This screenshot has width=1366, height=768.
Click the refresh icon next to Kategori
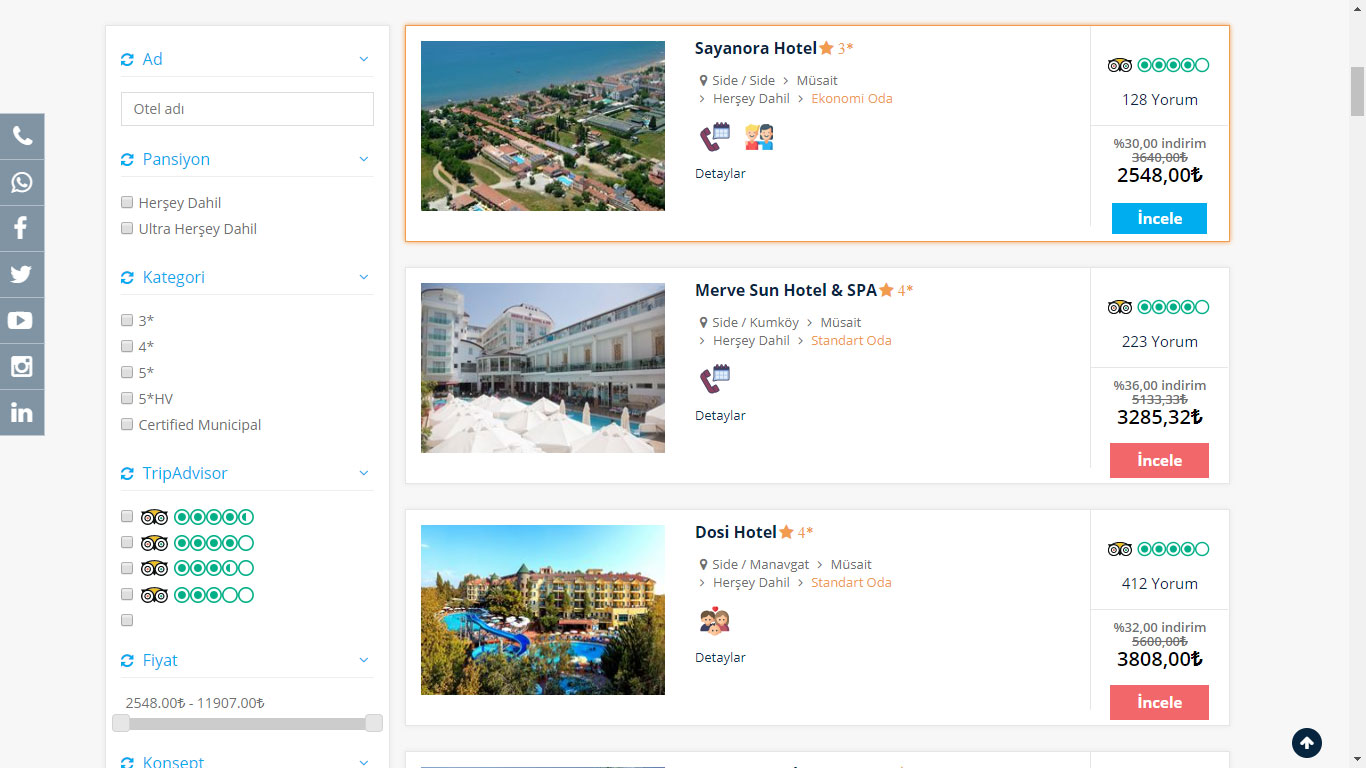tap(127, 278)
